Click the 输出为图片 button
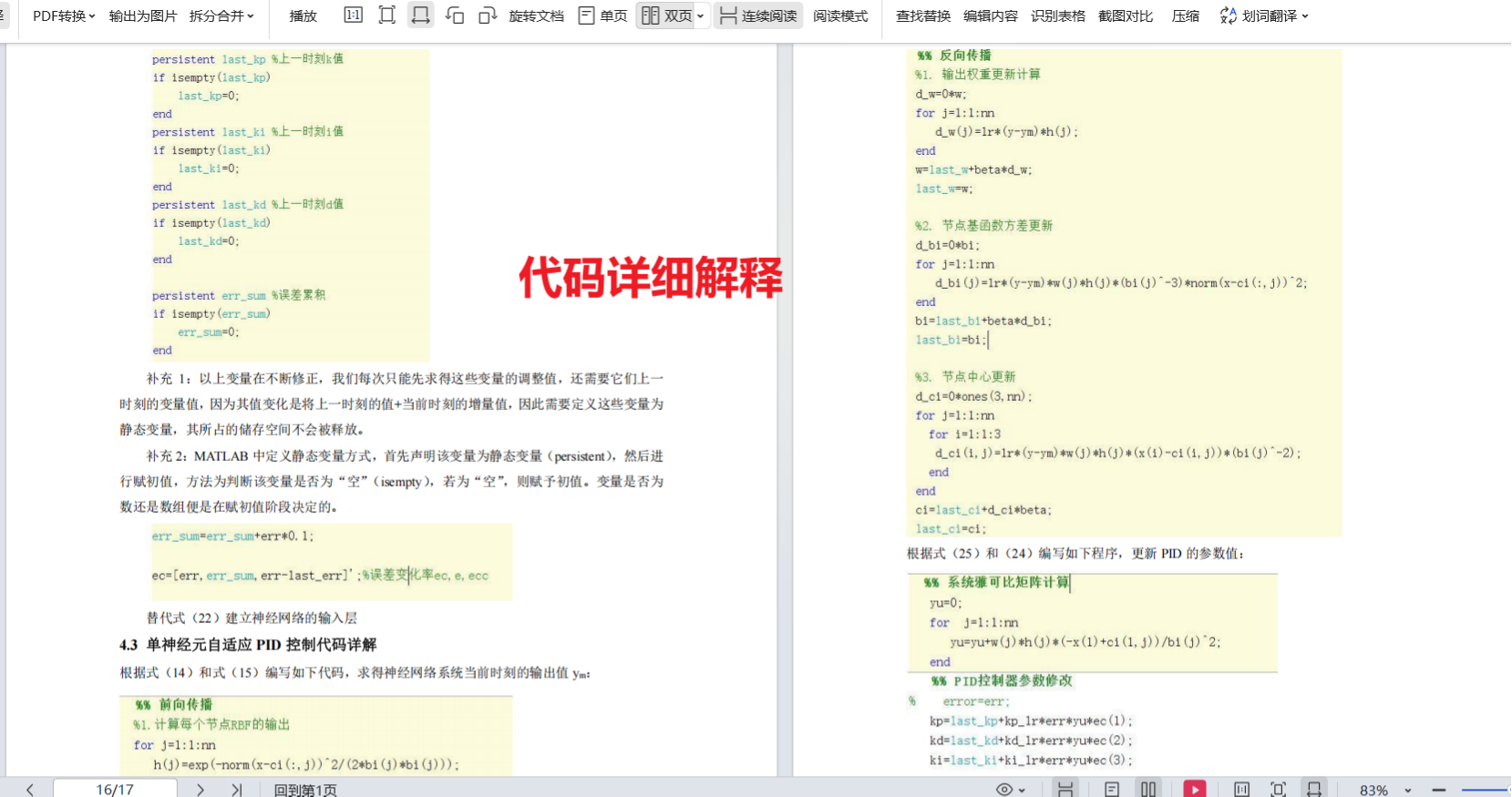Image resolution: width=1512 pixels, height=797 pixels. (x=143, y=15)
